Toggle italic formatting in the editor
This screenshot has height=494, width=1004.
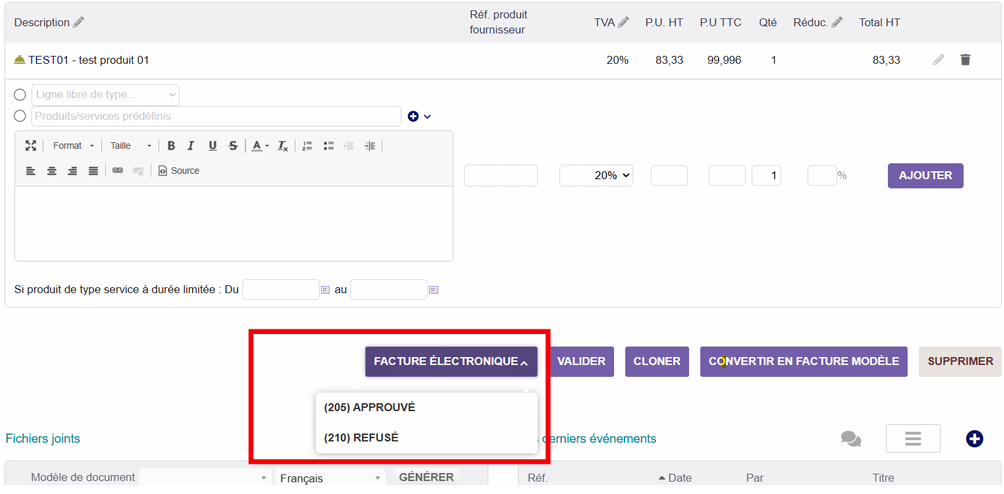[x=191, y=146]
